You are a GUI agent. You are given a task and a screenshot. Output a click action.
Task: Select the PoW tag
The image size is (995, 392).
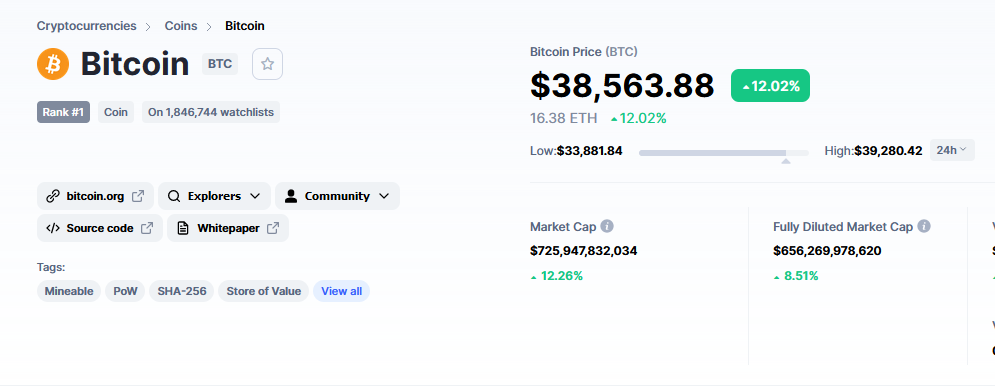click(125, 291)
